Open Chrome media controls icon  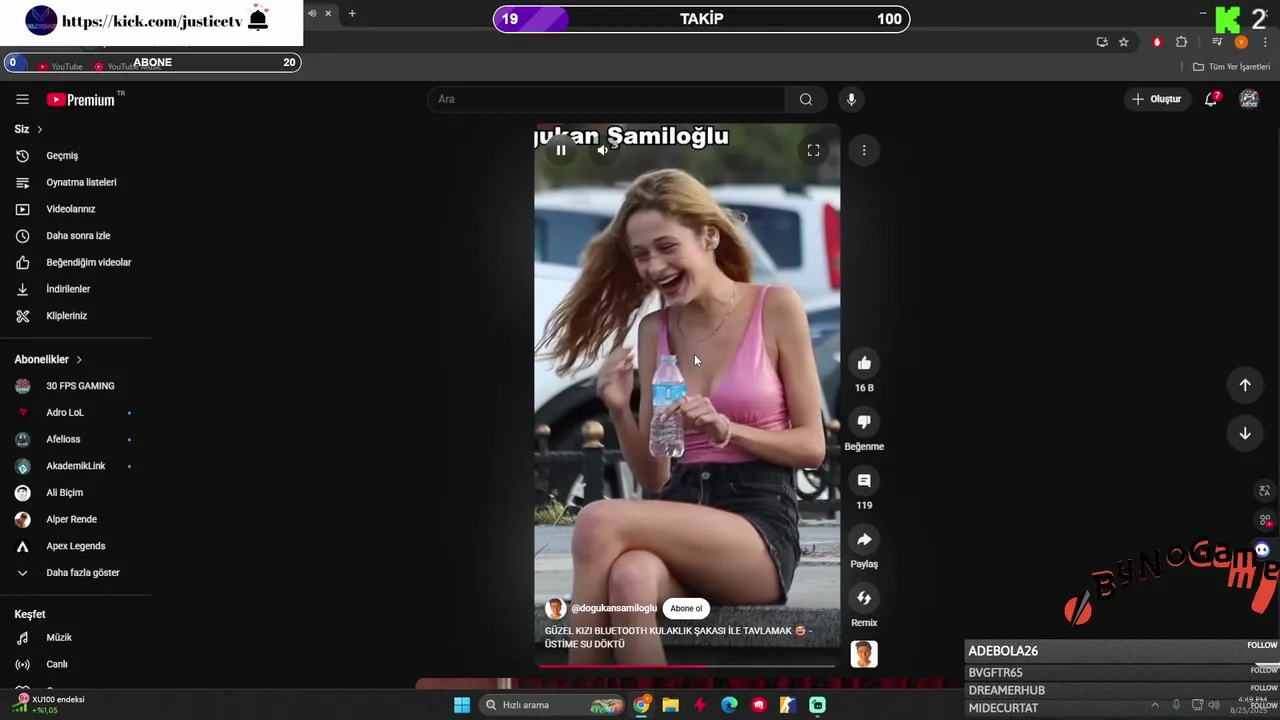(x=1217, y=42)
